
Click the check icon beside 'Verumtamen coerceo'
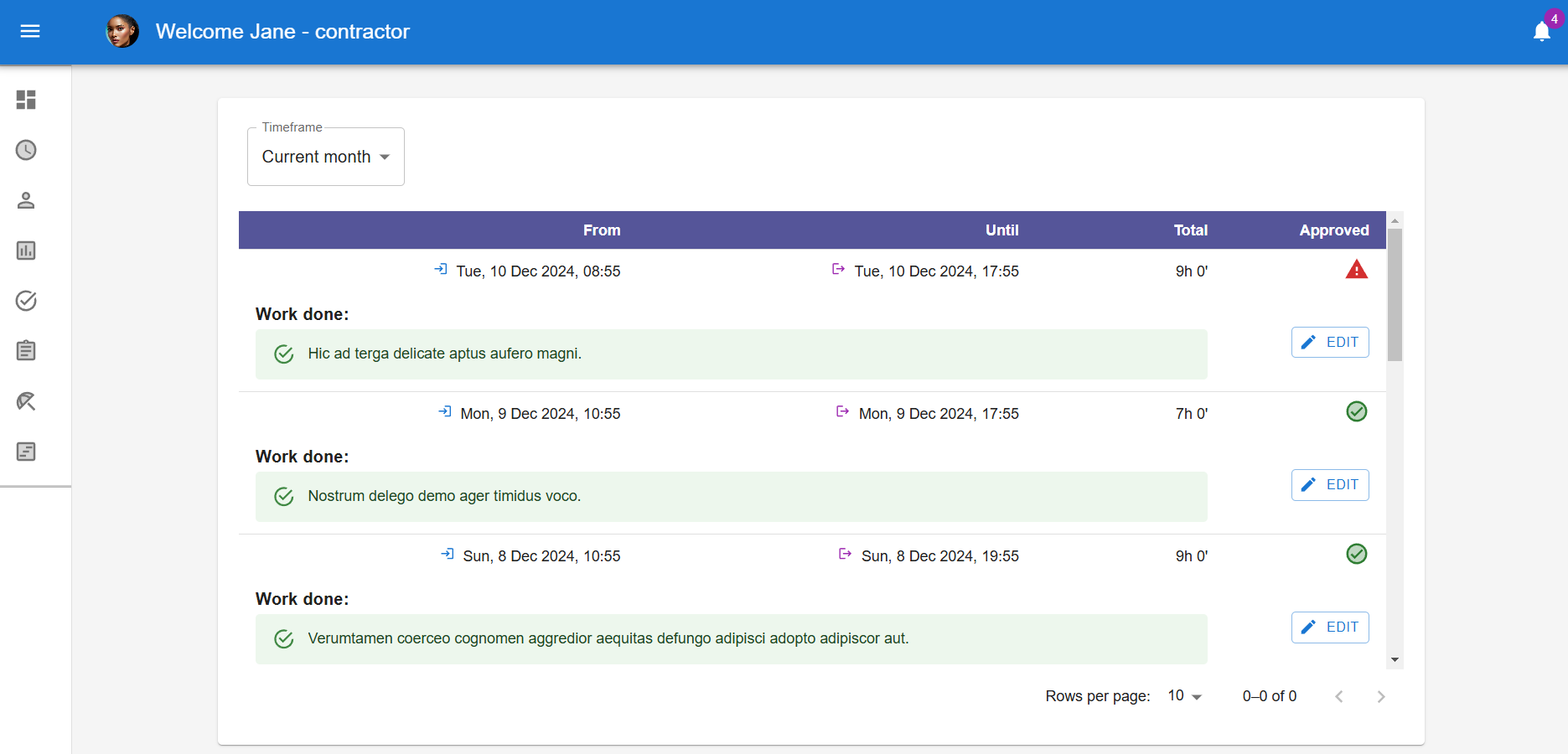coord(284,638)
